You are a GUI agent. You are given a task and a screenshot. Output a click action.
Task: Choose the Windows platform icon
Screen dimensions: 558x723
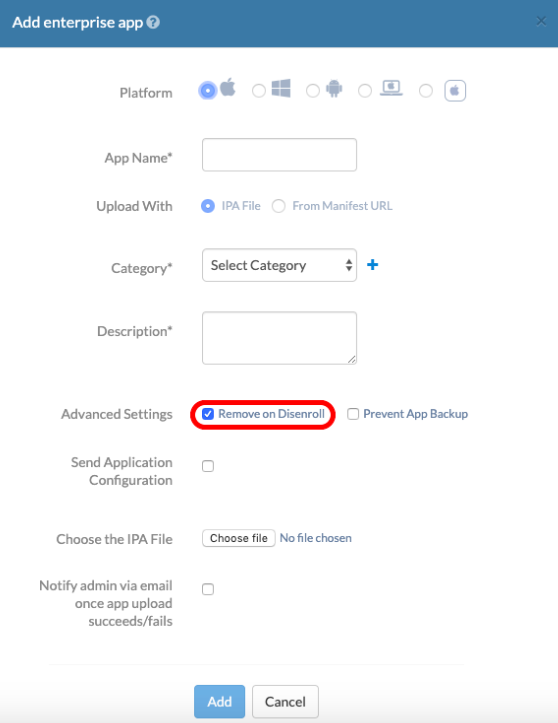tap(281, 88)
